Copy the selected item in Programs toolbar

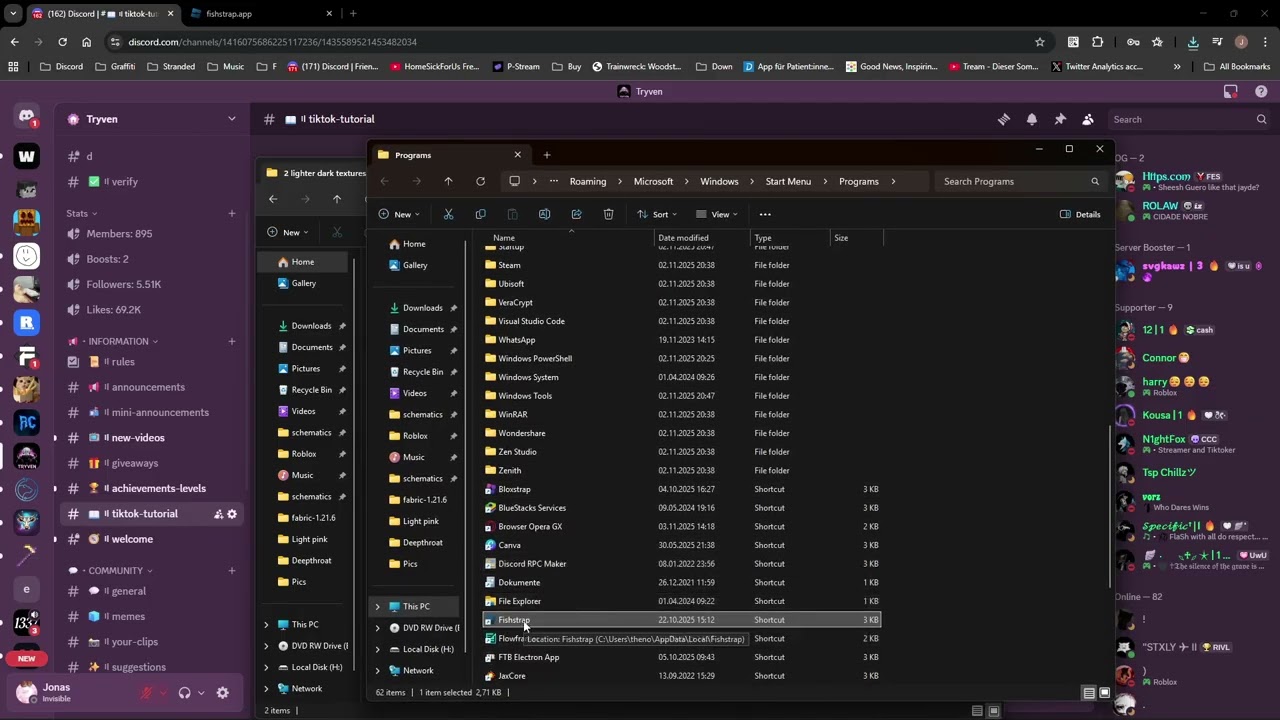(480, 214)
